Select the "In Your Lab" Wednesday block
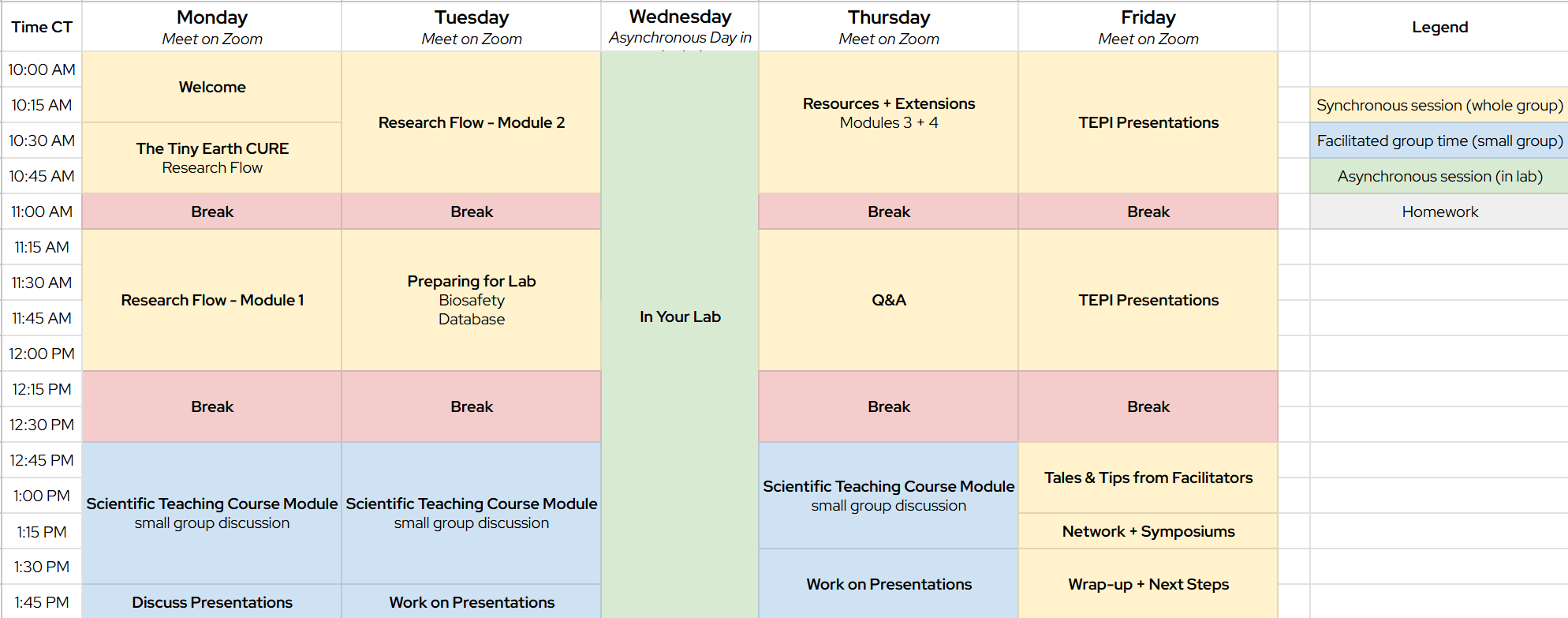 click(680, 316)
